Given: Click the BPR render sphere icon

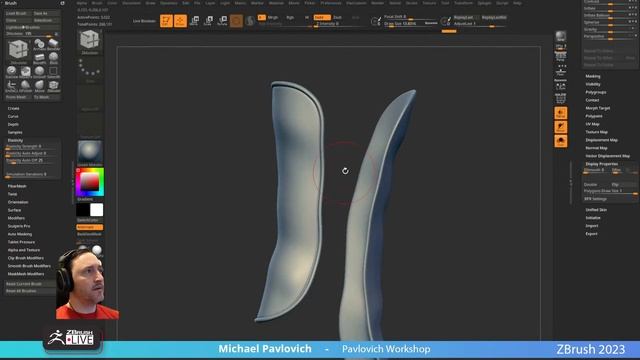Looking at the screenshot, I should pos(560,36).
